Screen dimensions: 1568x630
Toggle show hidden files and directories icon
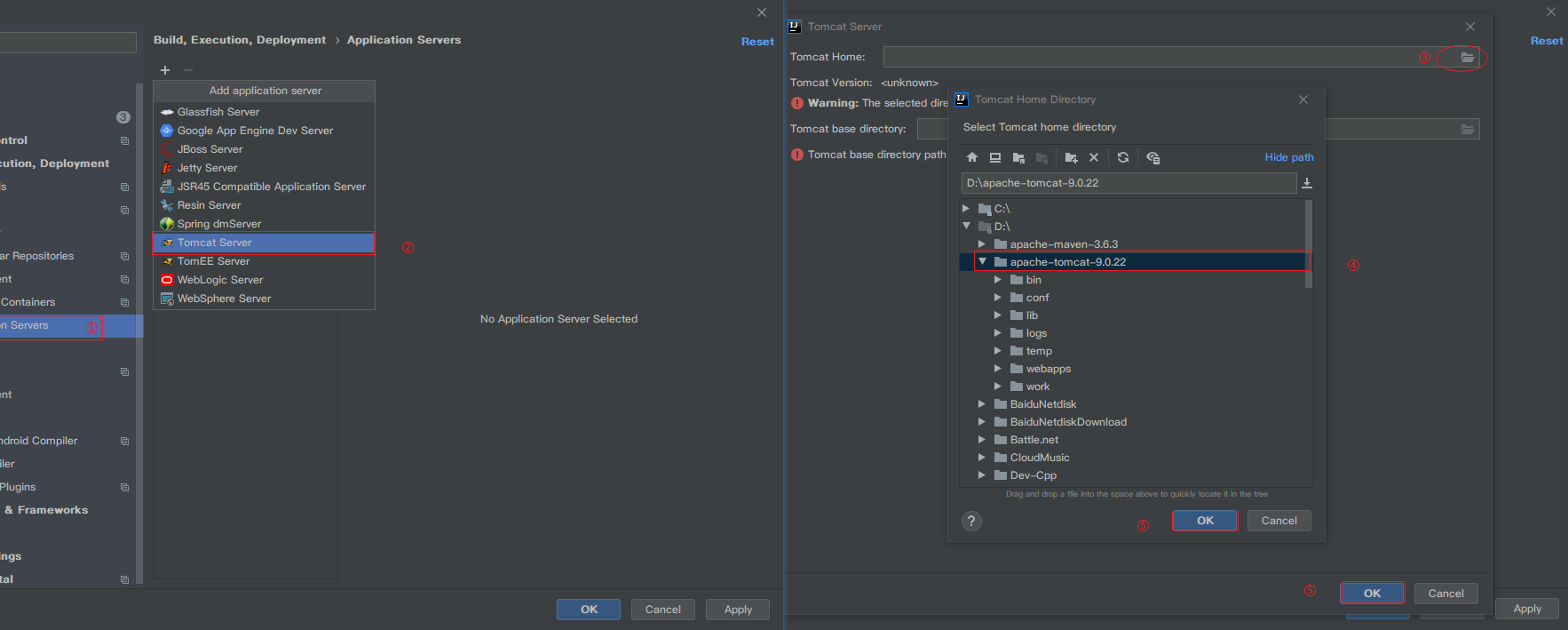pos(1152,157)
